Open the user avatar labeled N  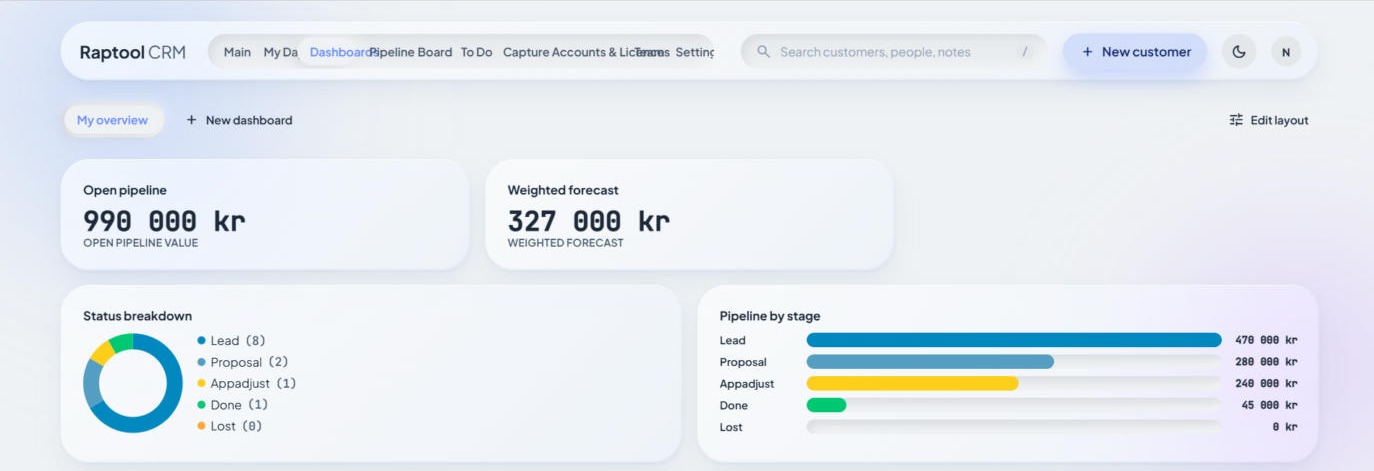[1286, 52]
